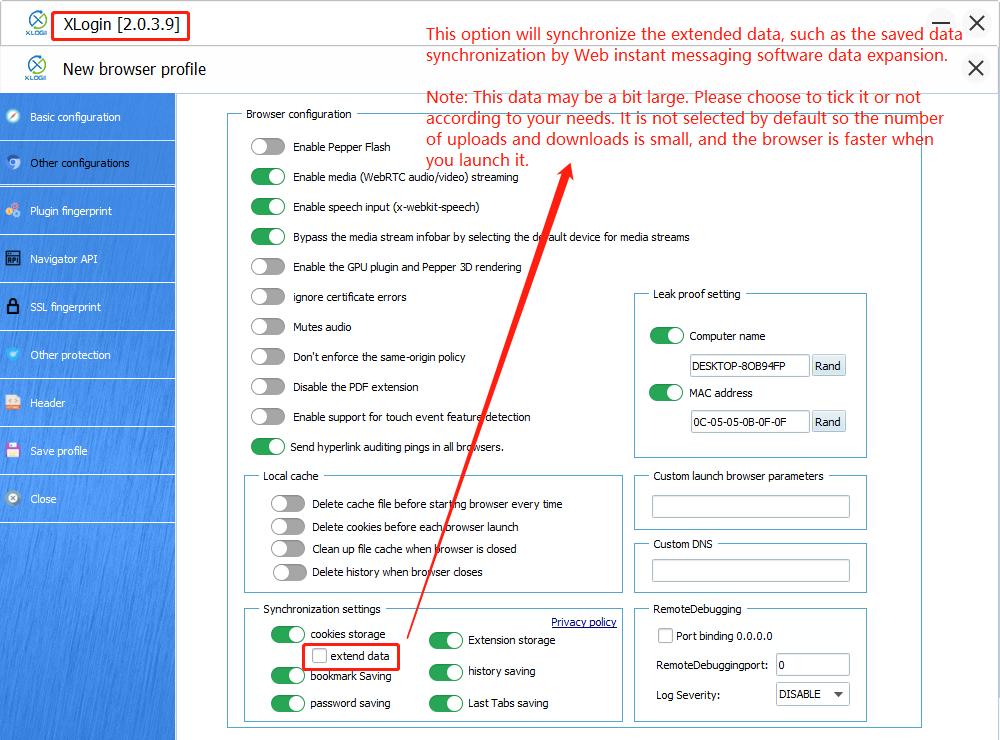Click the Other configurations sidebar icon
Image resolution: width=1000 pixels, height=740 pixels.
point(13,163)
